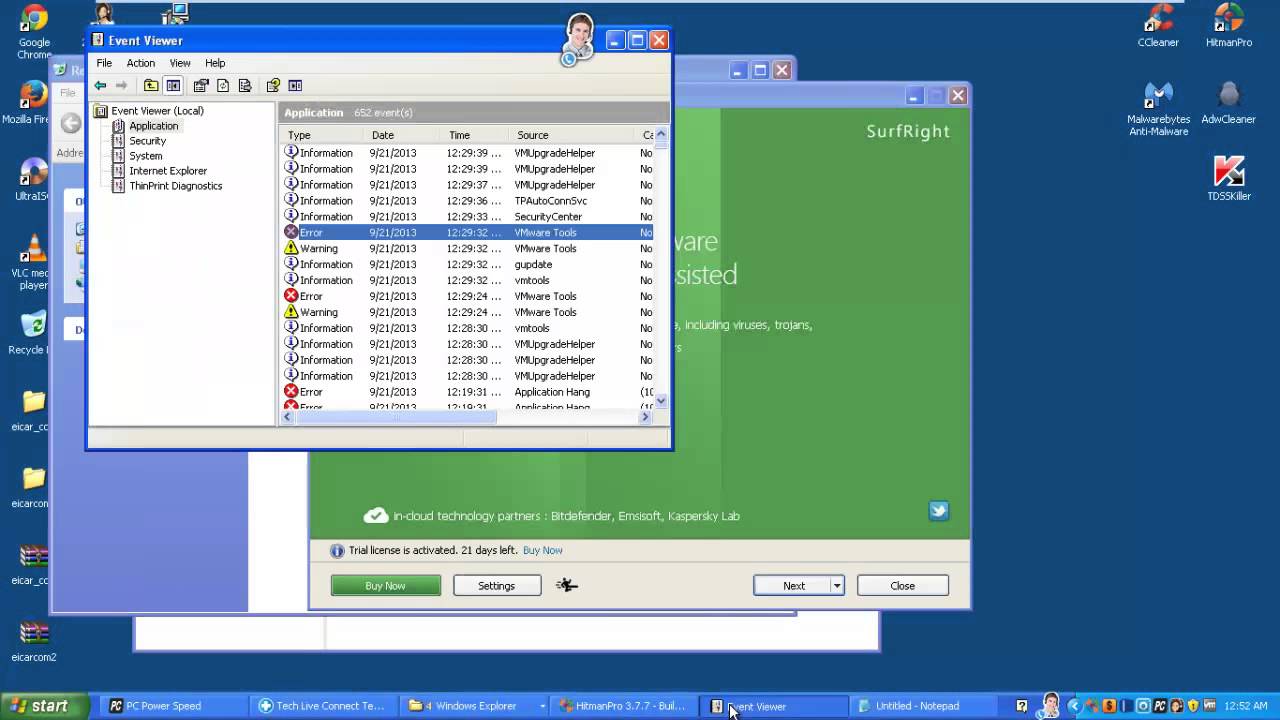Select the SecurityCenter information event row

pyautogui.click(x=467, y=216)
